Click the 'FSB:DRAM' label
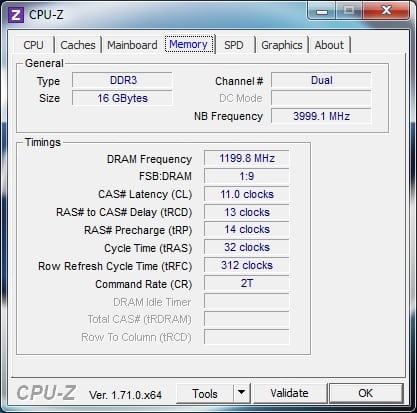This screenshot has height=413, width=417. click(165, 176)
